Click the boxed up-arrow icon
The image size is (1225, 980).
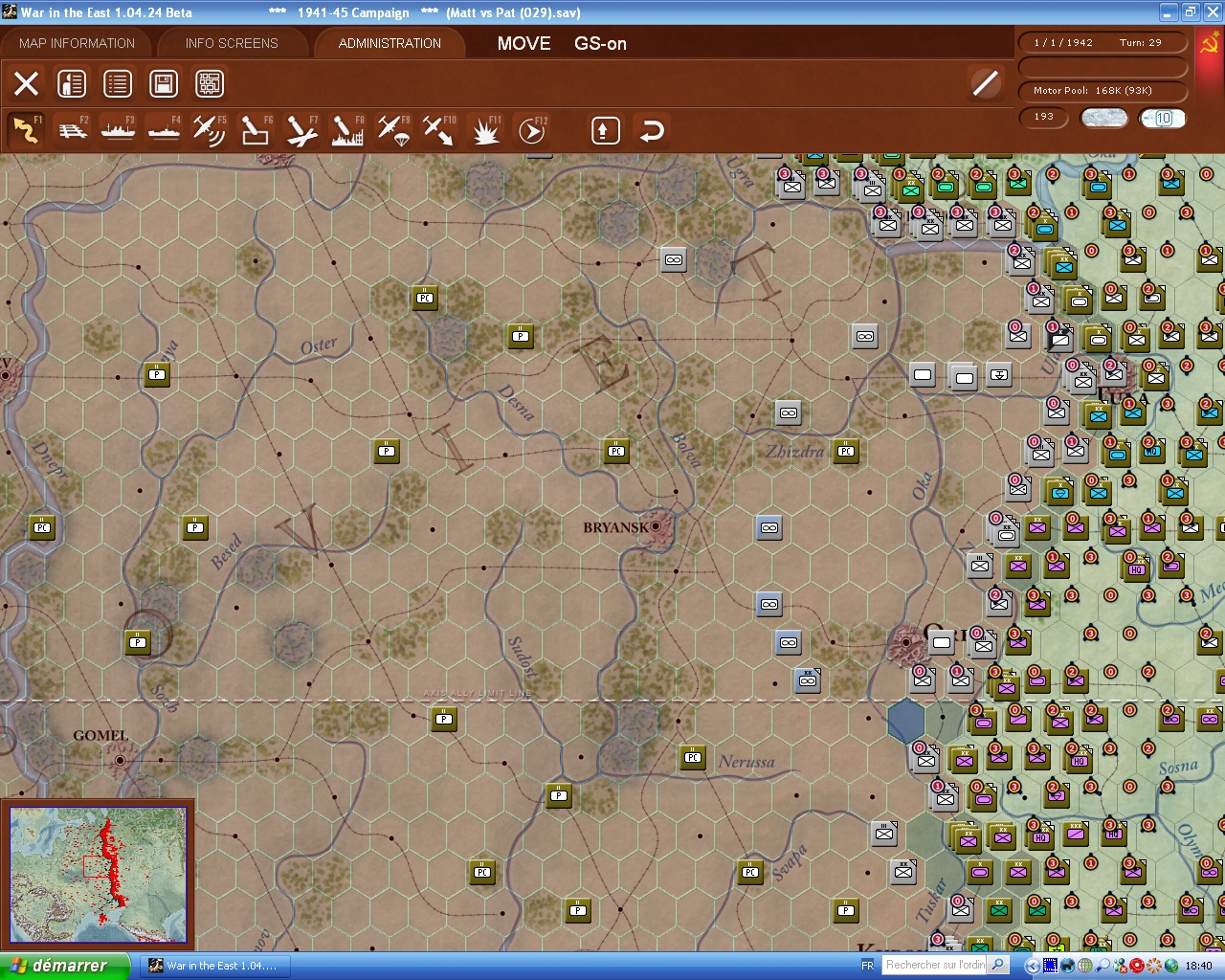pos(605,130)
